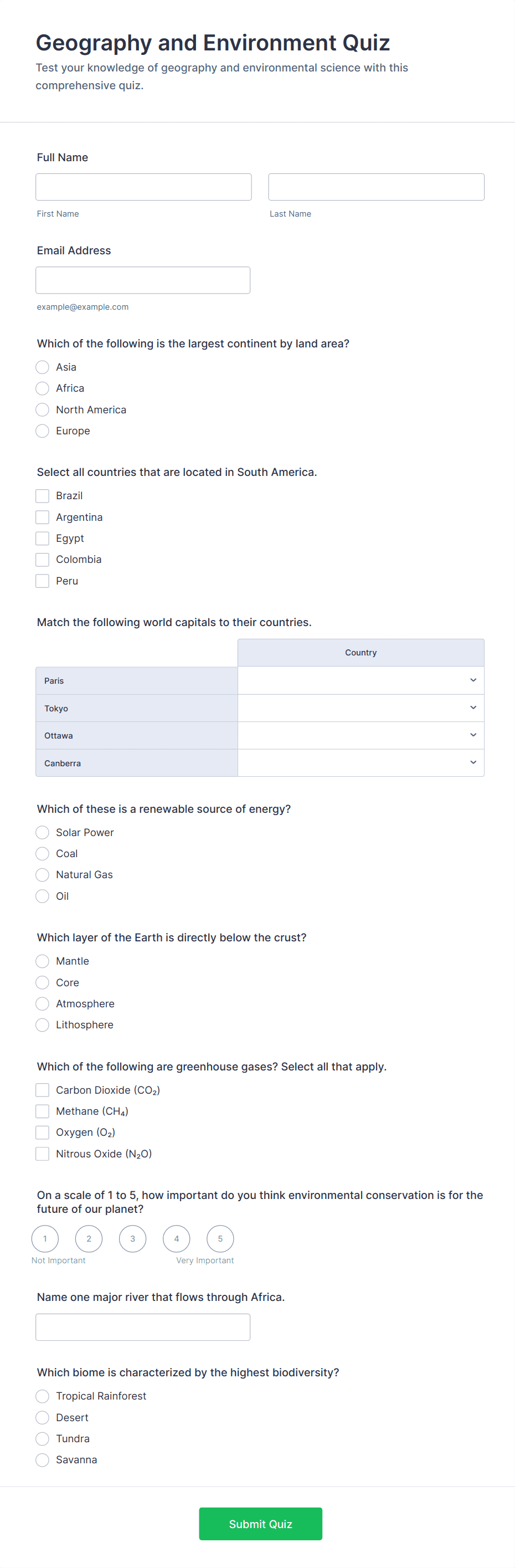Image resolution: width=515 pixels, height=1568 pixels.
Task: Select Solar Power as renewable energy
Action: [42, 832]
